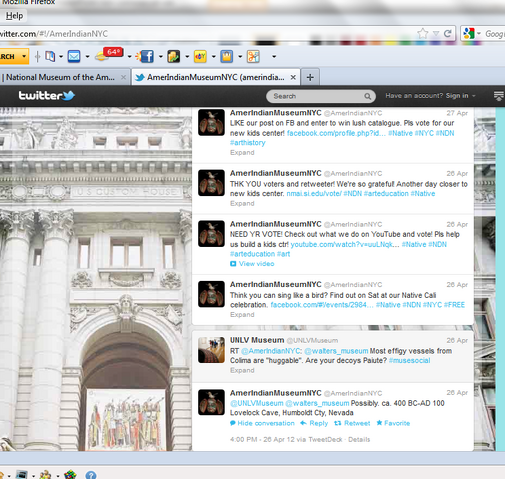Screen dimensions: 505x479
Task: Open the bookmark star dropdown arrow
Action: tap(436, 34)
